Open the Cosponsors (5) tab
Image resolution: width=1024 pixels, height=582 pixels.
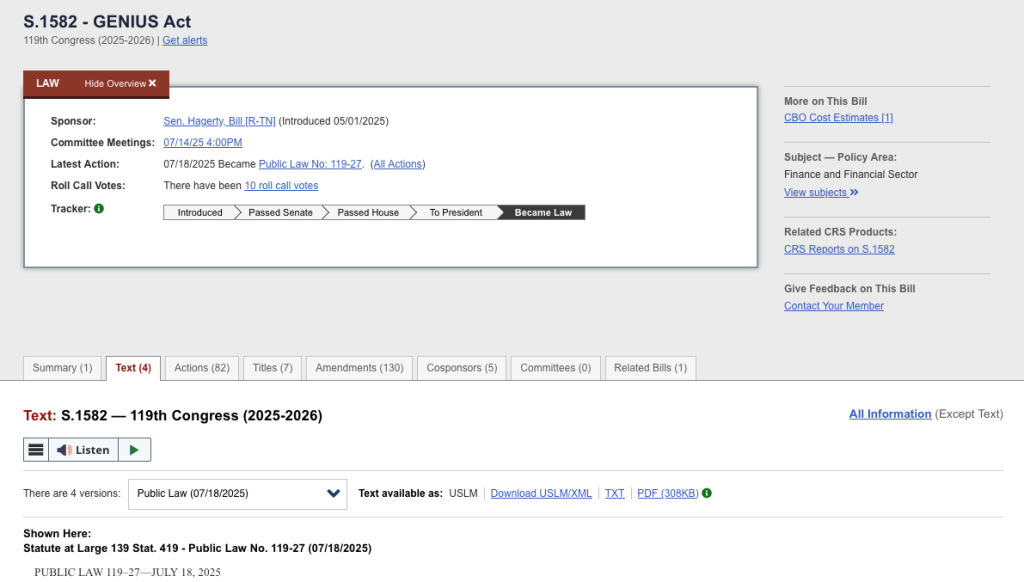[x=461, y=368]
